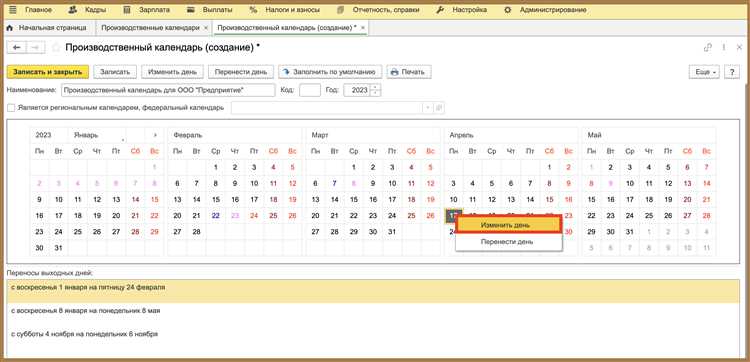Focus the Год value field
The image size is (750, 362).
(x=357, y=90)
